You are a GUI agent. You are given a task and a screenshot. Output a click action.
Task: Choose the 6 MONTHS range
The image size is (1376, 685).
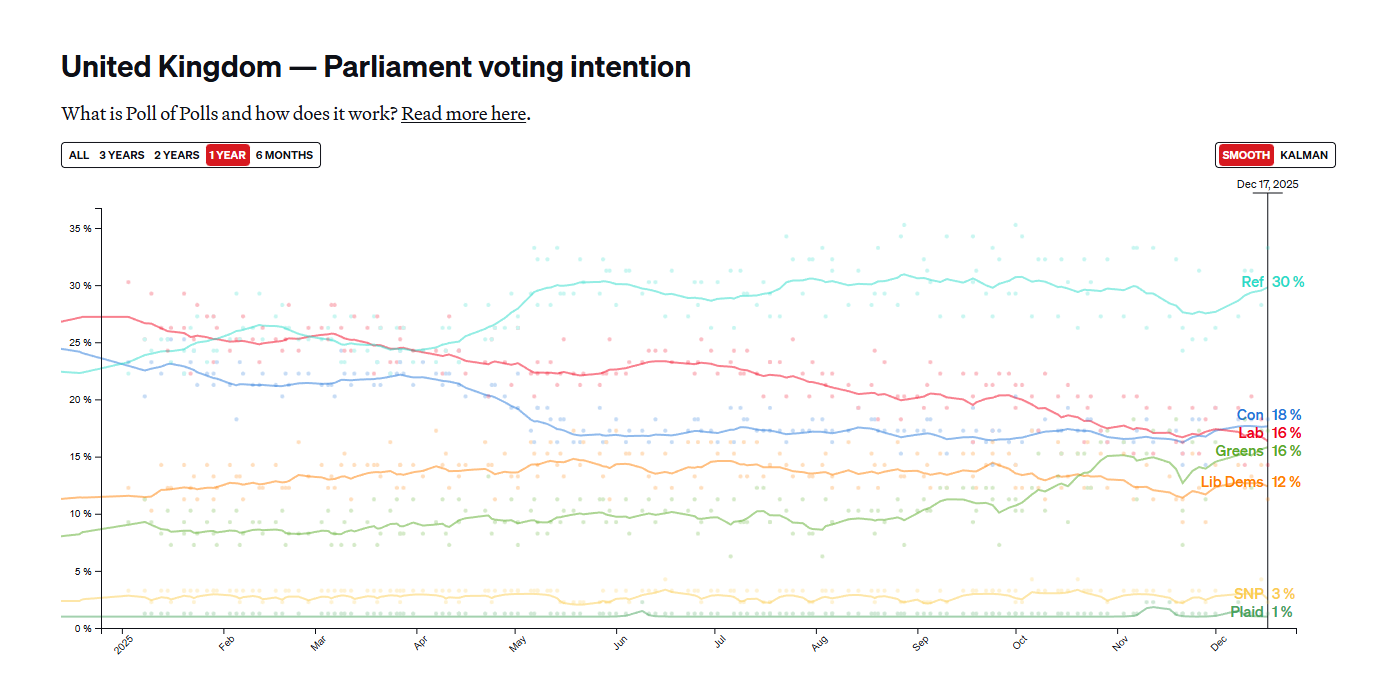(x=284, y=155)
